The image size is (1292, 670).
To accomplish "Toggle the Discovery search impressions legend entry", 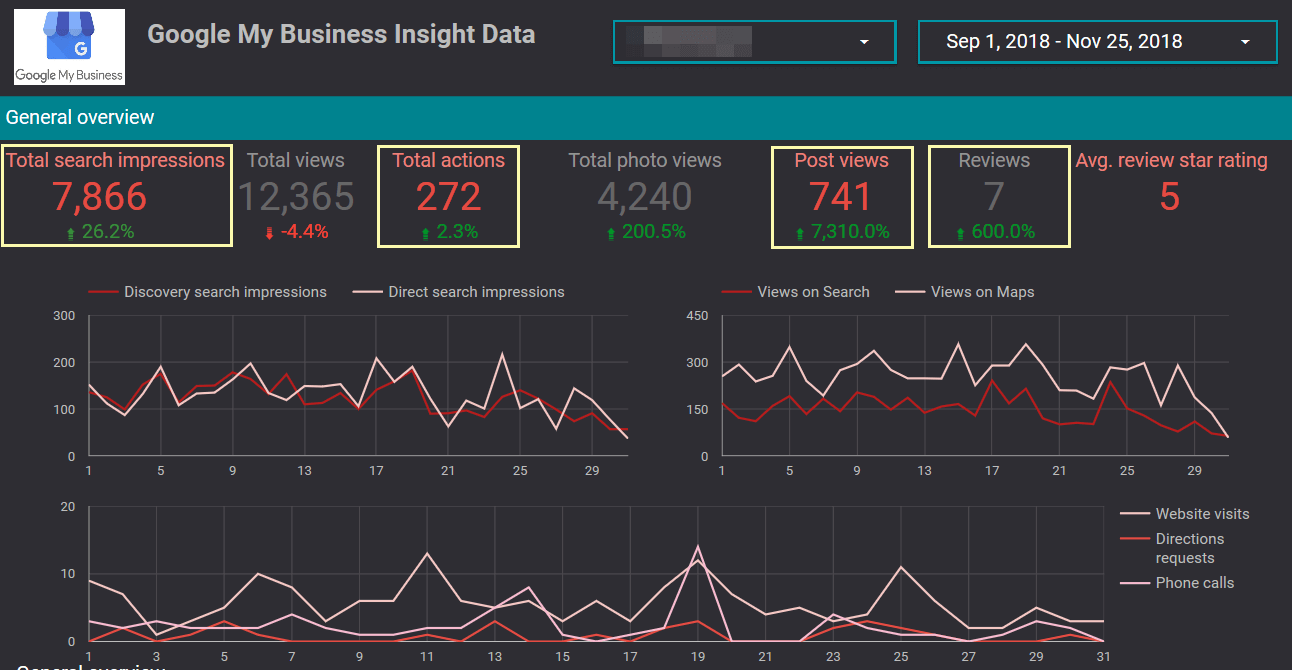I will (223, 291).
